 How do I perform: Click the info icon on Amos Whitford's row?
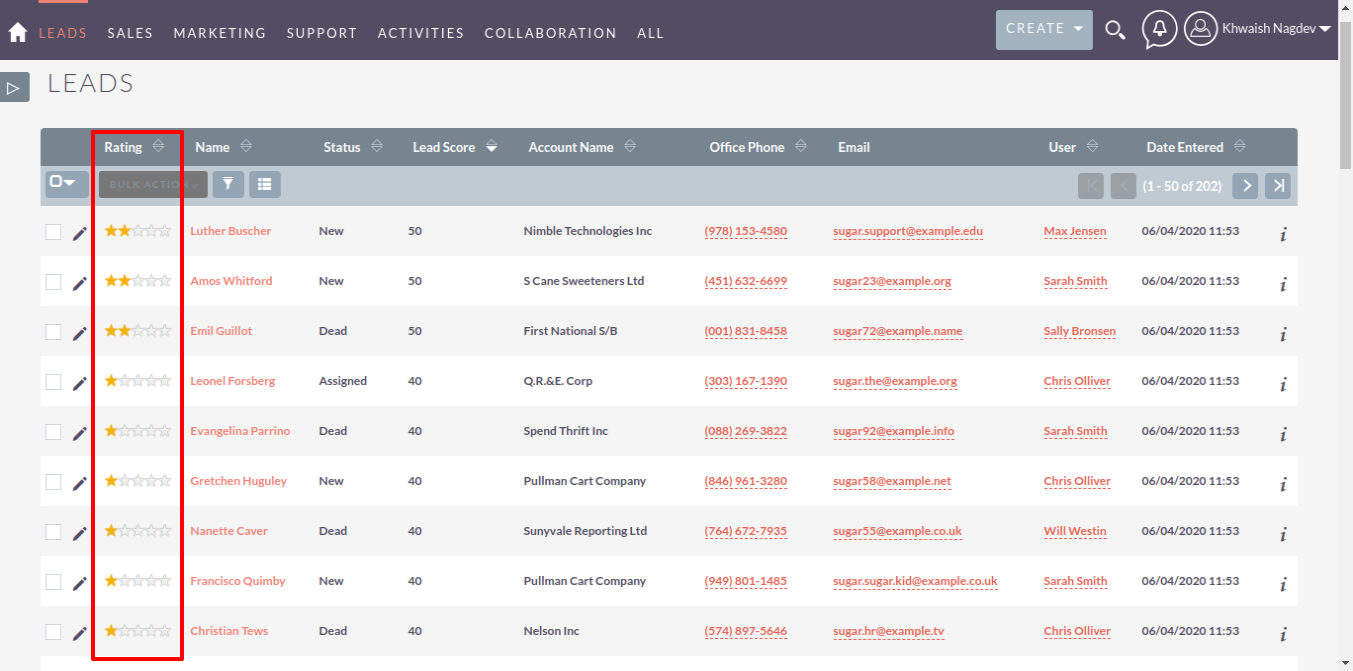1282,283
